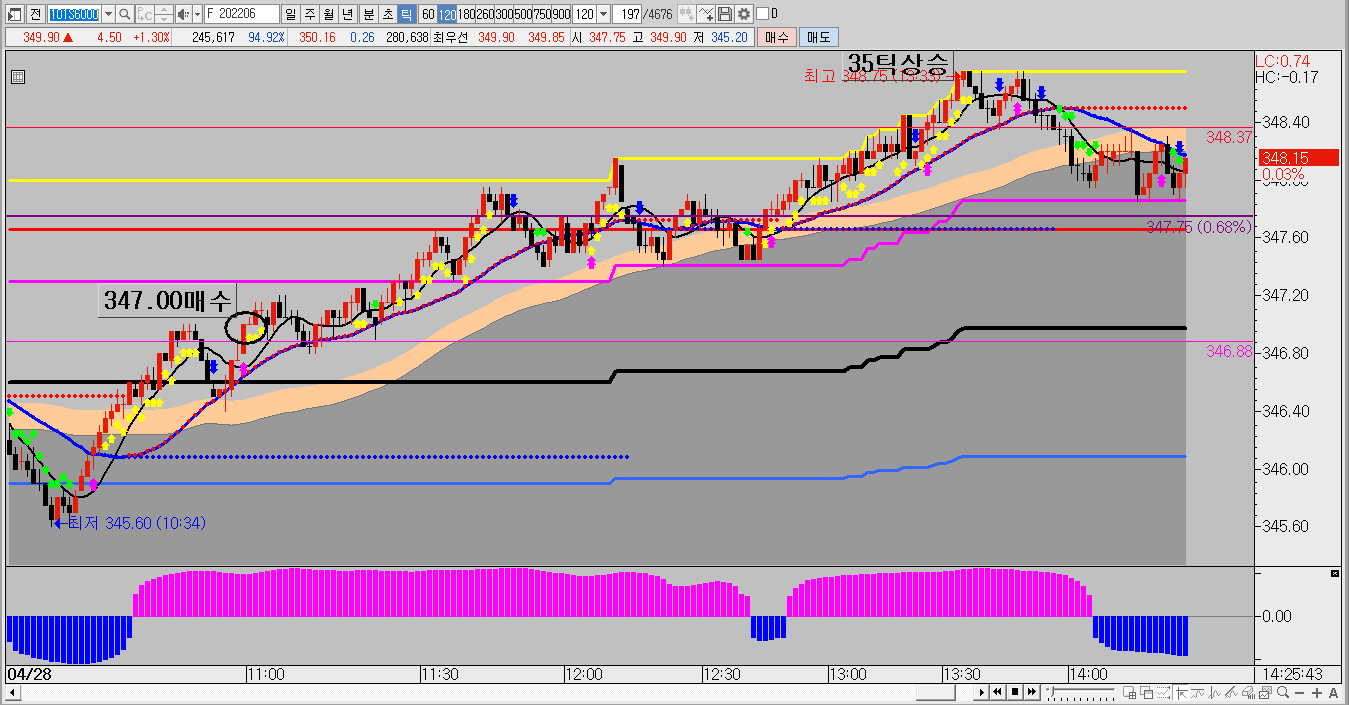1349x705 pixels.
Task: Set the tick interval to 750
Action: [542, 14]
